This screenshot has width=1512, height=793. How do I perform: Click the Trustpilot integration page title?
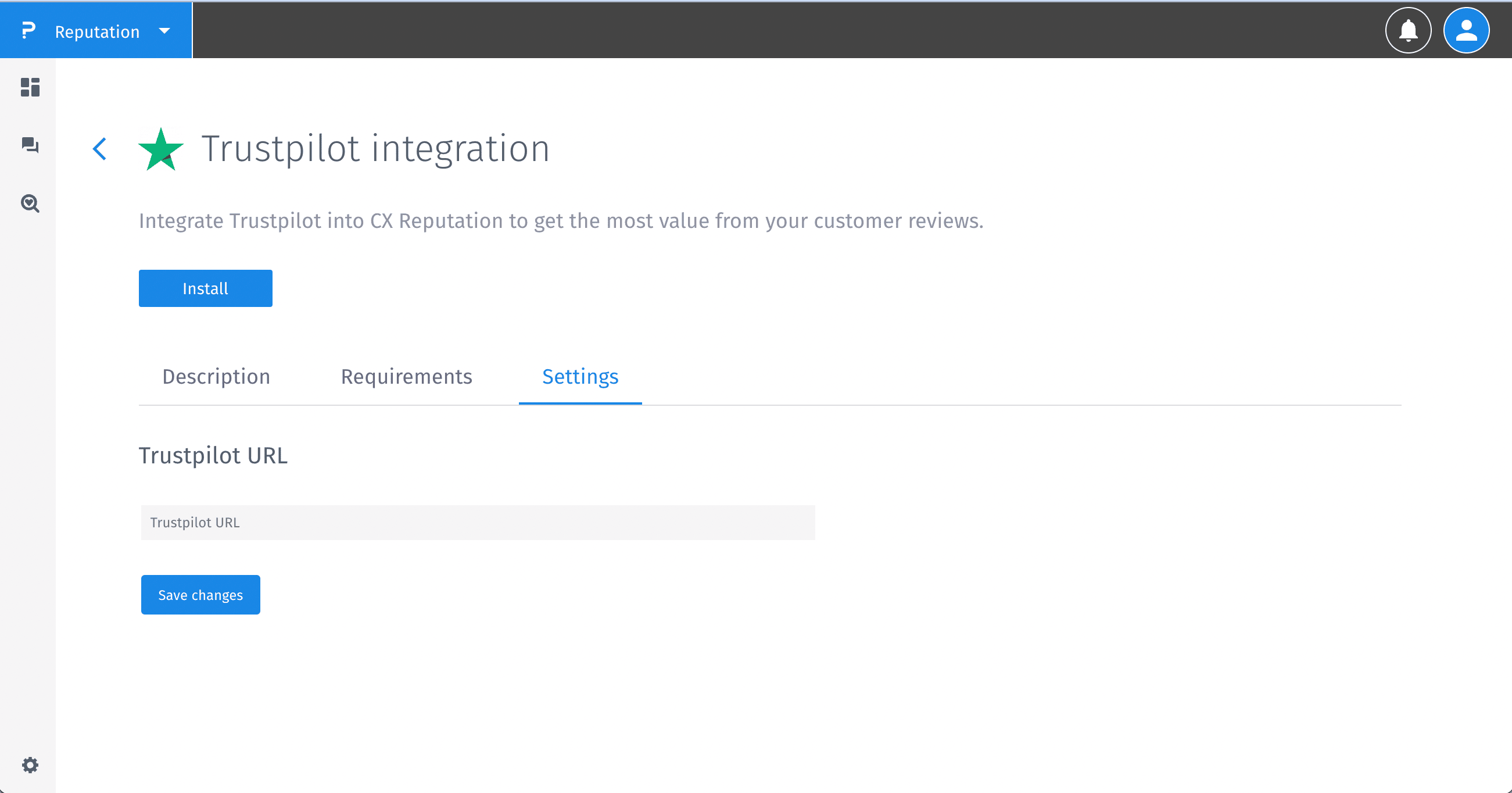pyautogui.click(x=375, y=148)
